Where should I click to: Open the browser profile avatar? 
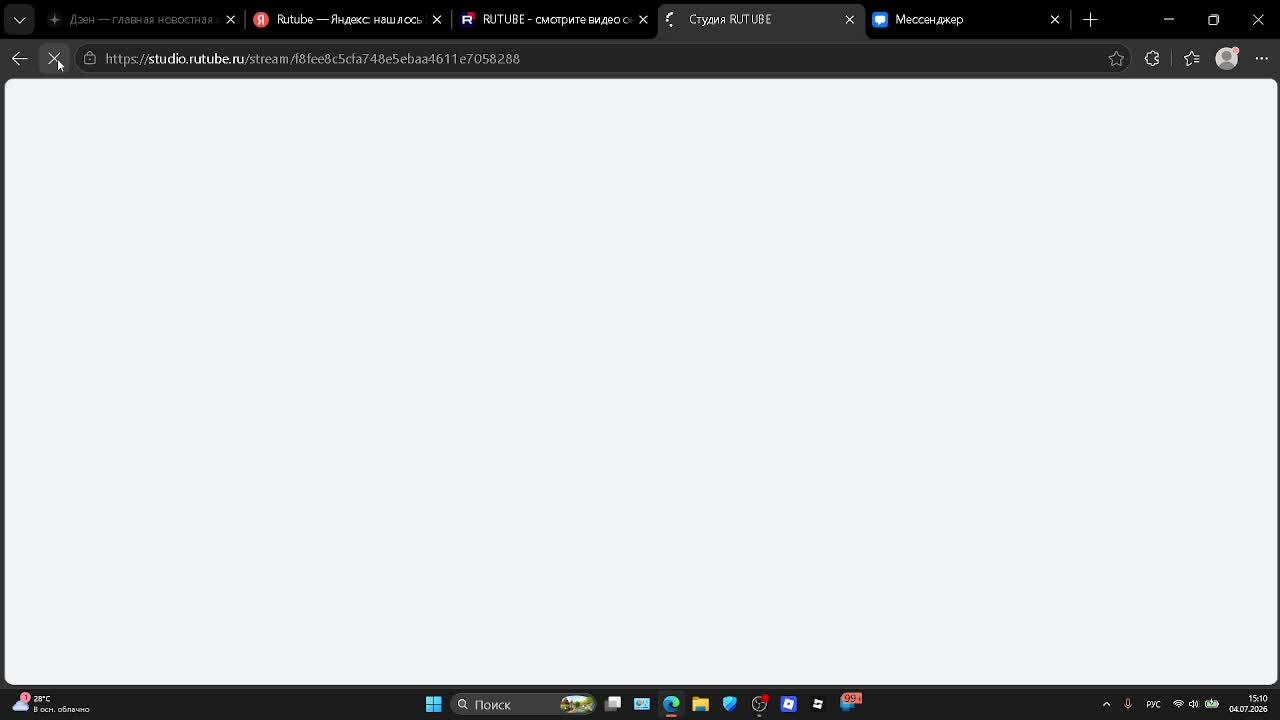(1227, 59)
